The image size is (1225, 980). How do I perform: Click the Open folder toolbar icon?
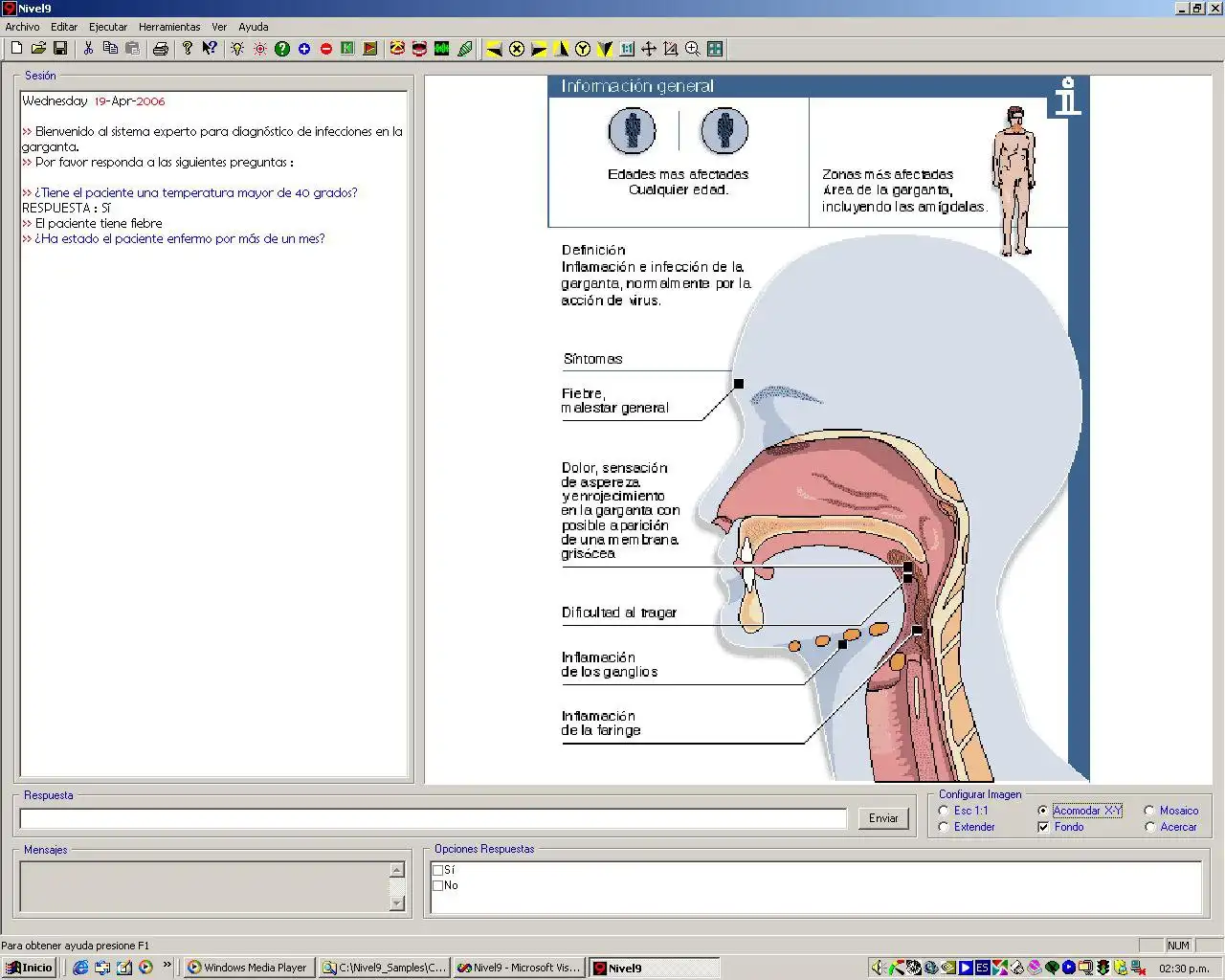[38, 48]
